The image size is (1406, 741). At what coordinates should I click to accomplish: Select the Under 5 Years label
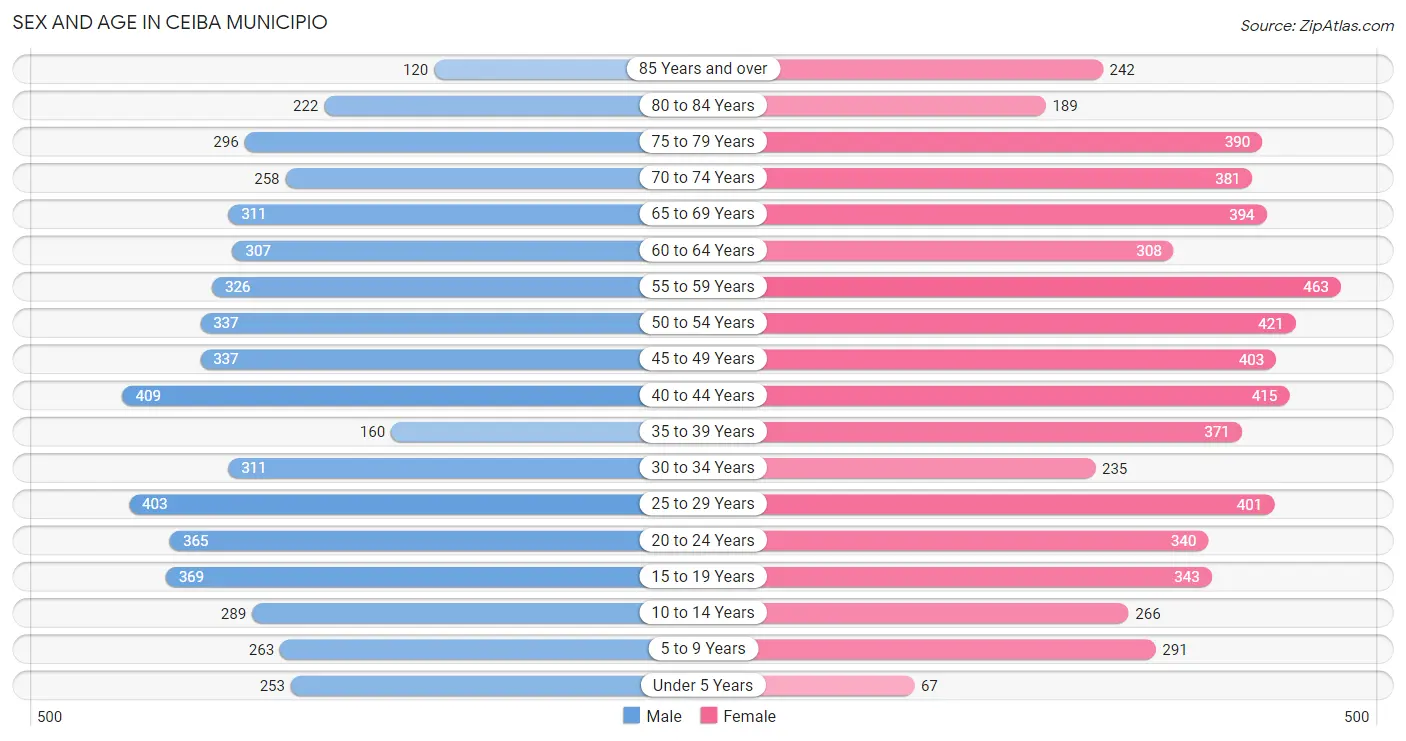pos(703,685)
